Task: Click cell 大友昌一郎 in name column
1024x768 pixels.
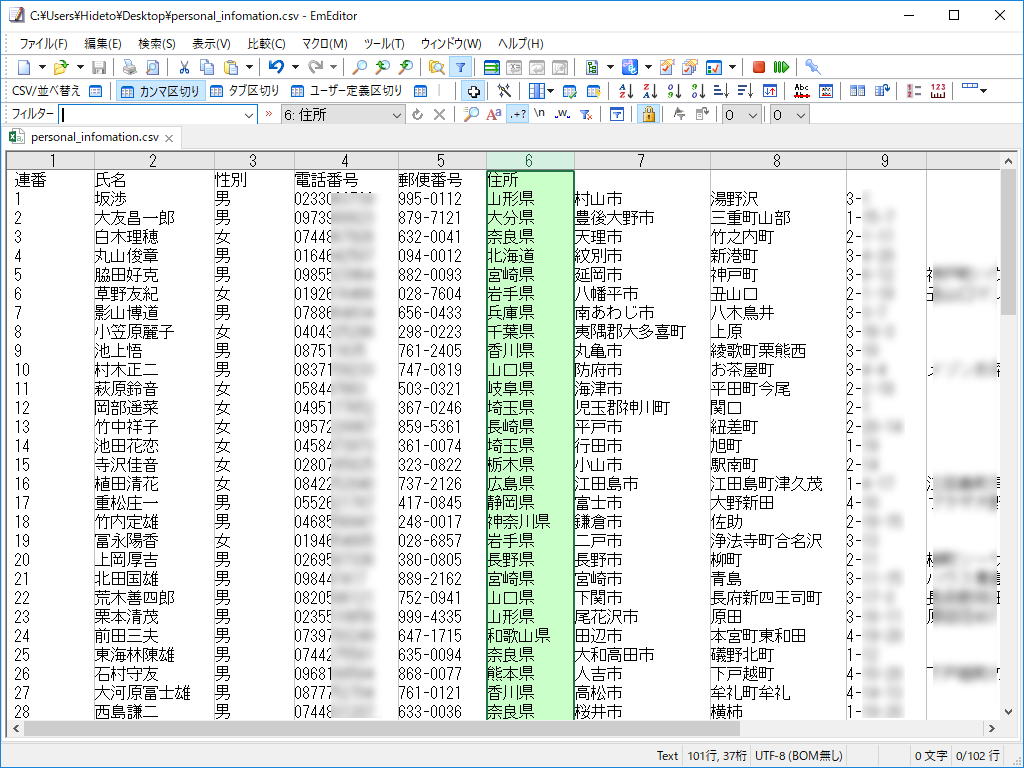Action: (135, 217)
